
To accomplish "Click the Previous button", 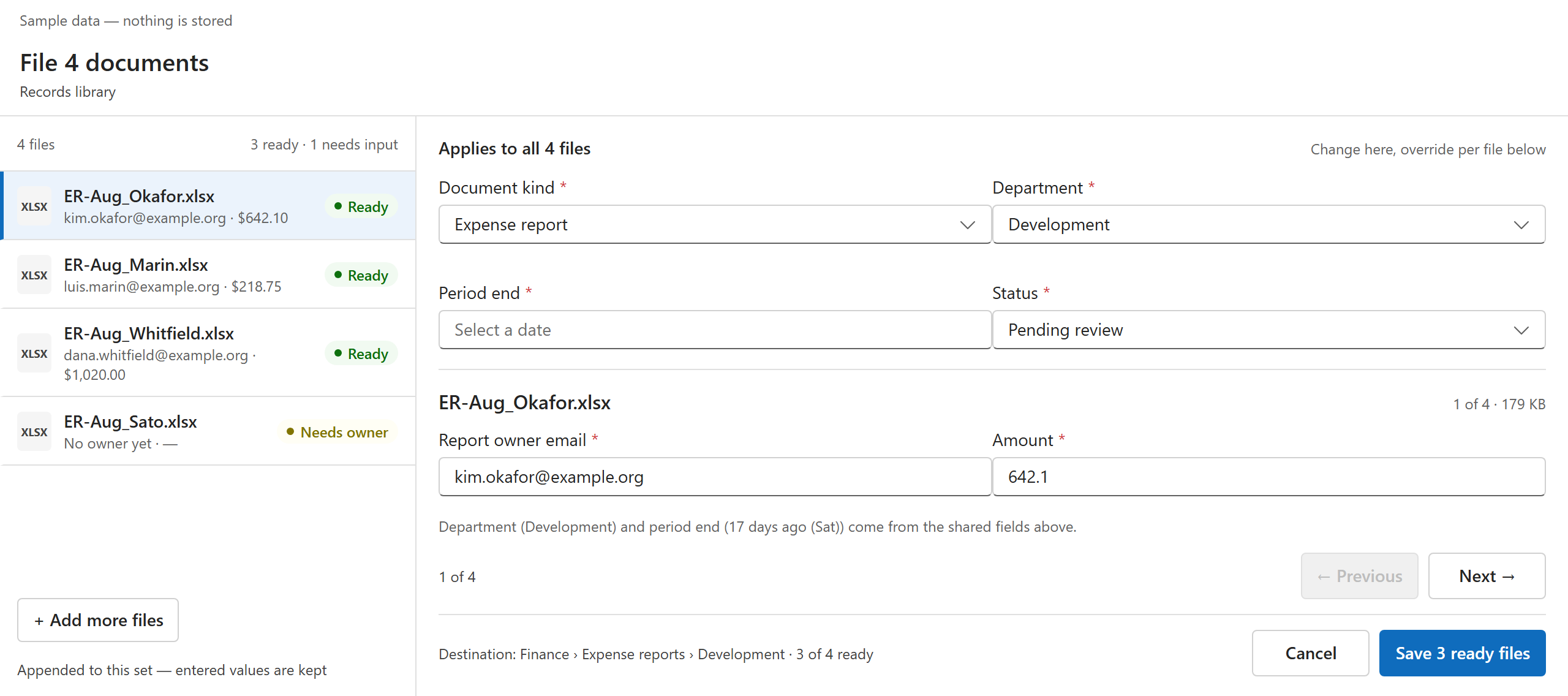I will [x=1359, y=576].
